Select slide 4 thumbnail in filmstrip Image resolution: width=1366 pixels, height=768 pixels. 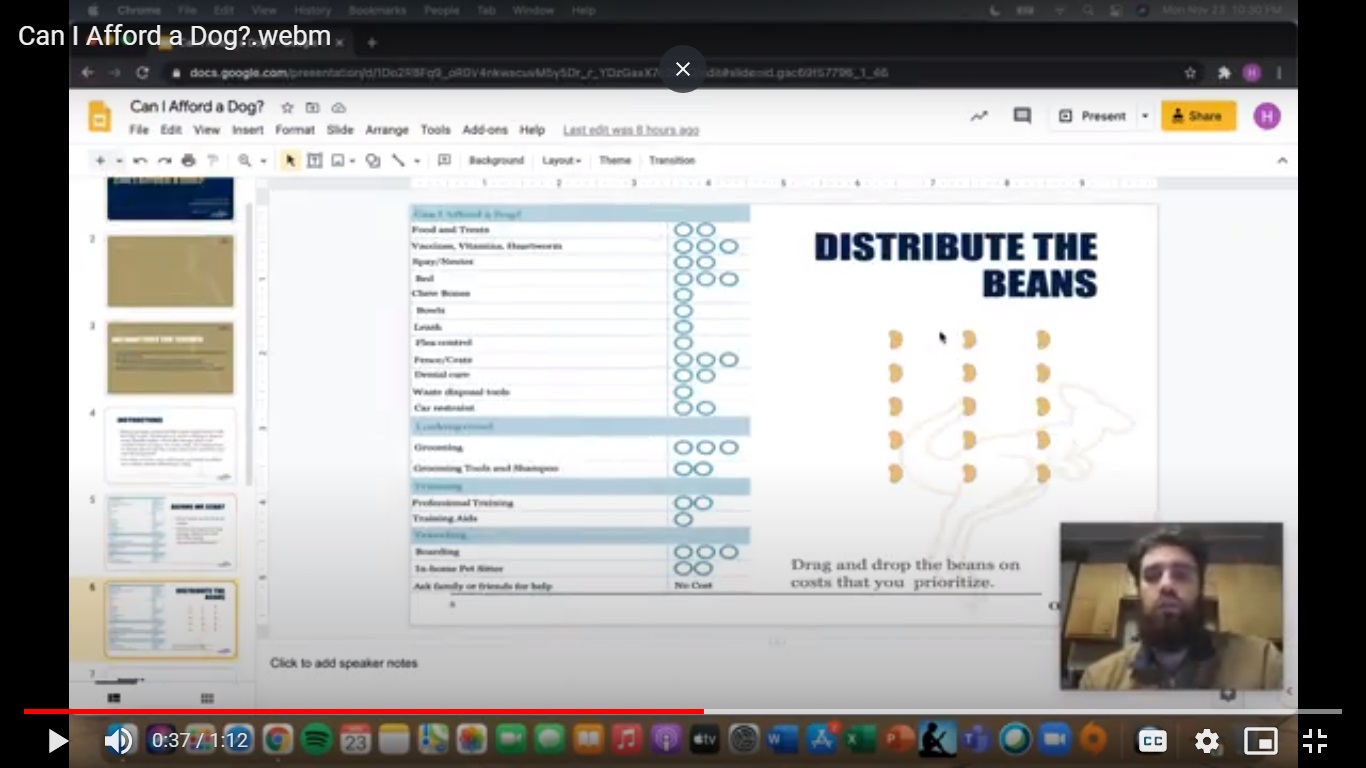coord(170,445)
